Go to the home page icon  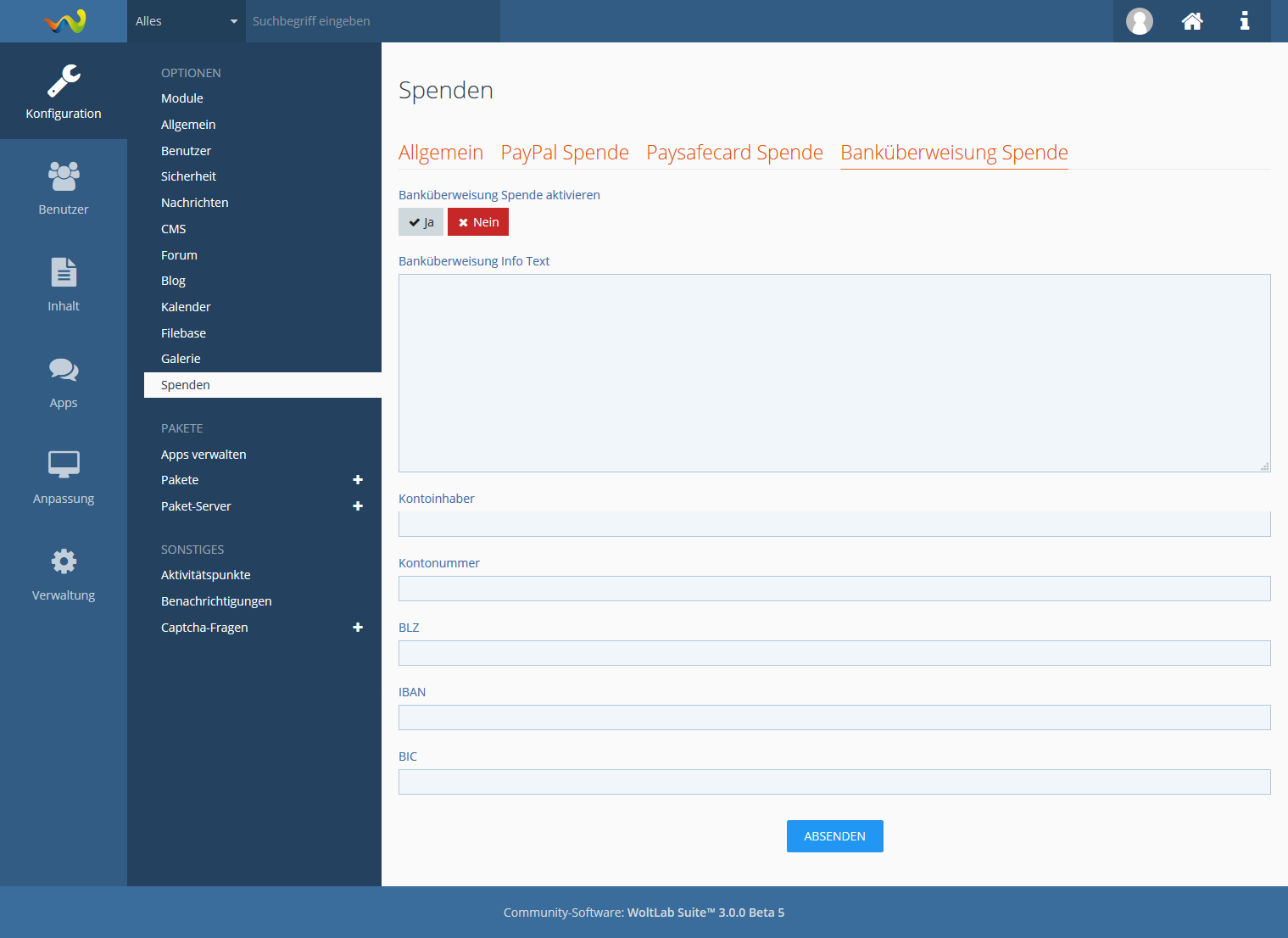(1191, 21)
